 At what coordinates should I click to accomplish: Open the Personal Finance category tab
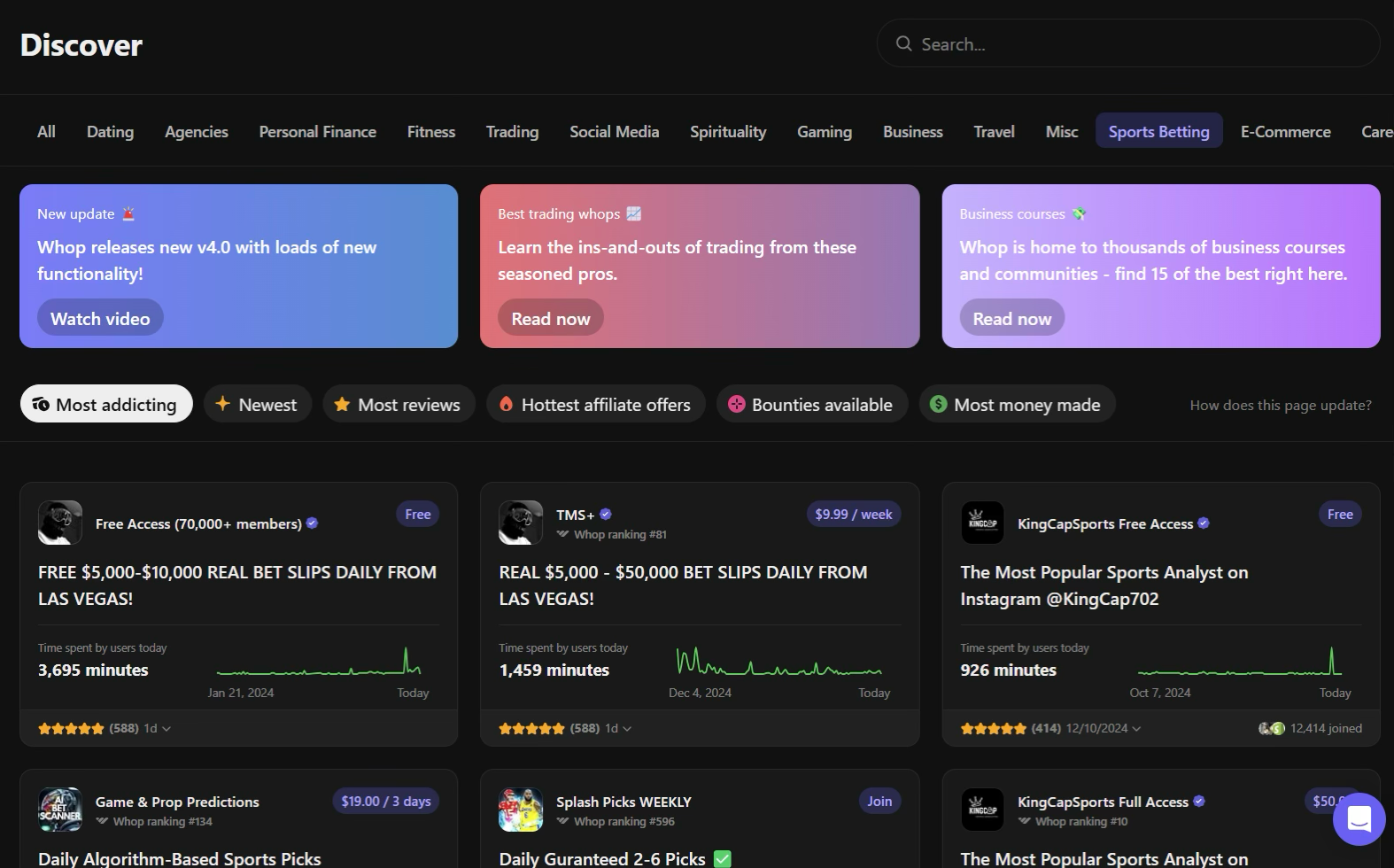[317, 131]
